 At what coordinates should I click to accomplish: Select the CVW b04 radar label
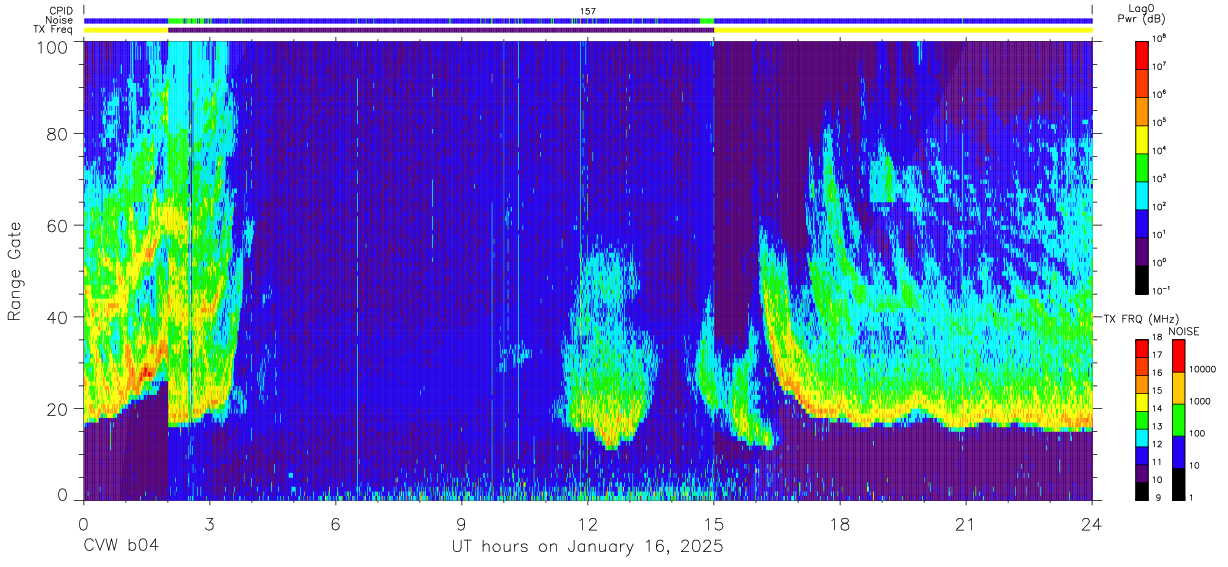click(x=120, y=546)
